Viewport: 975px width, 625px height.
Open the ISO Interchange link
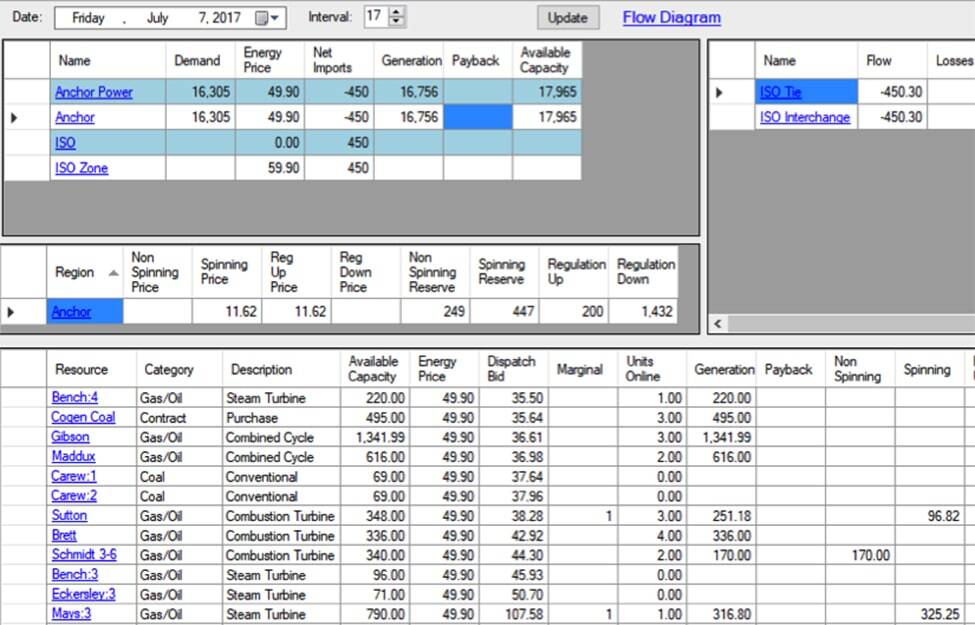(805, 117)
